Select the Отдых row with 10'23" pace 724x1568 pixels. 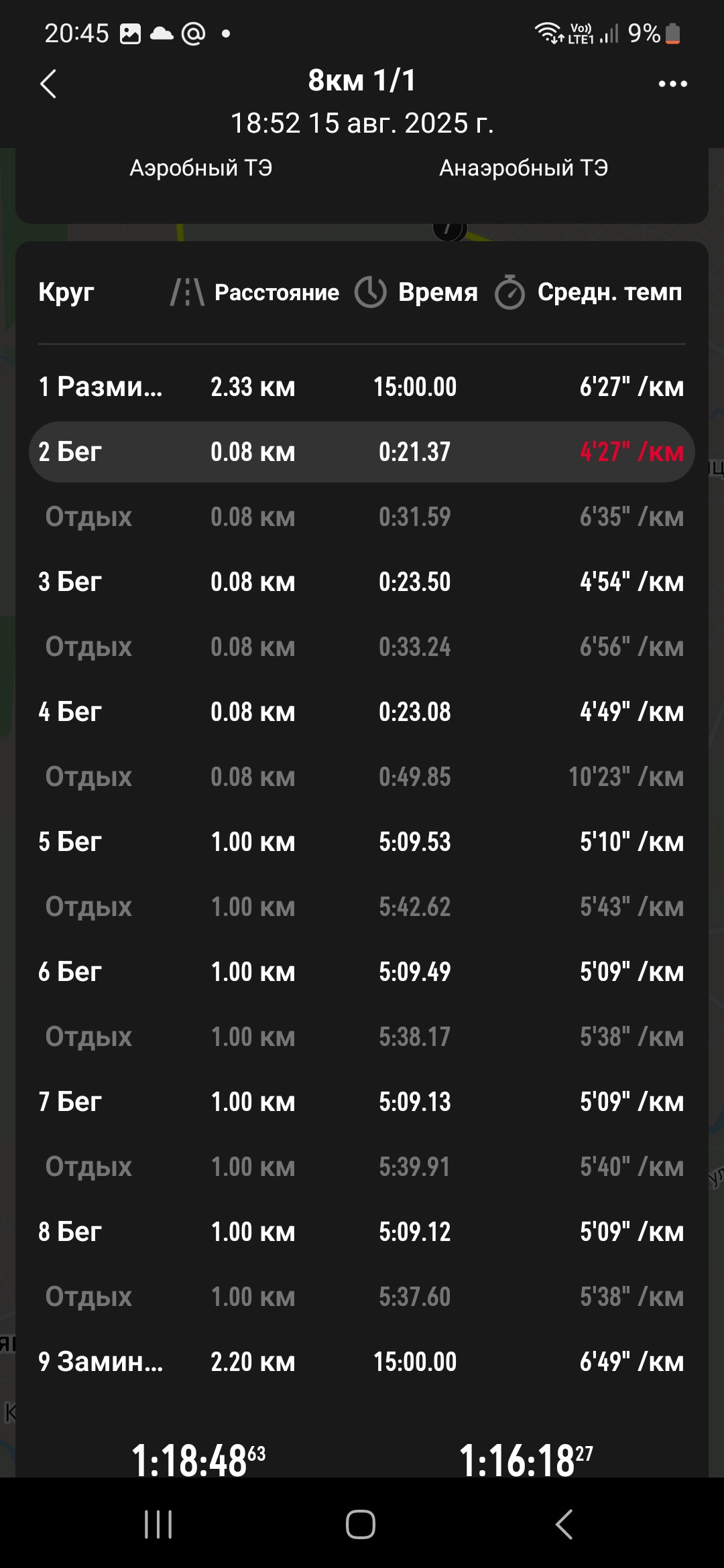coord(362,777)
